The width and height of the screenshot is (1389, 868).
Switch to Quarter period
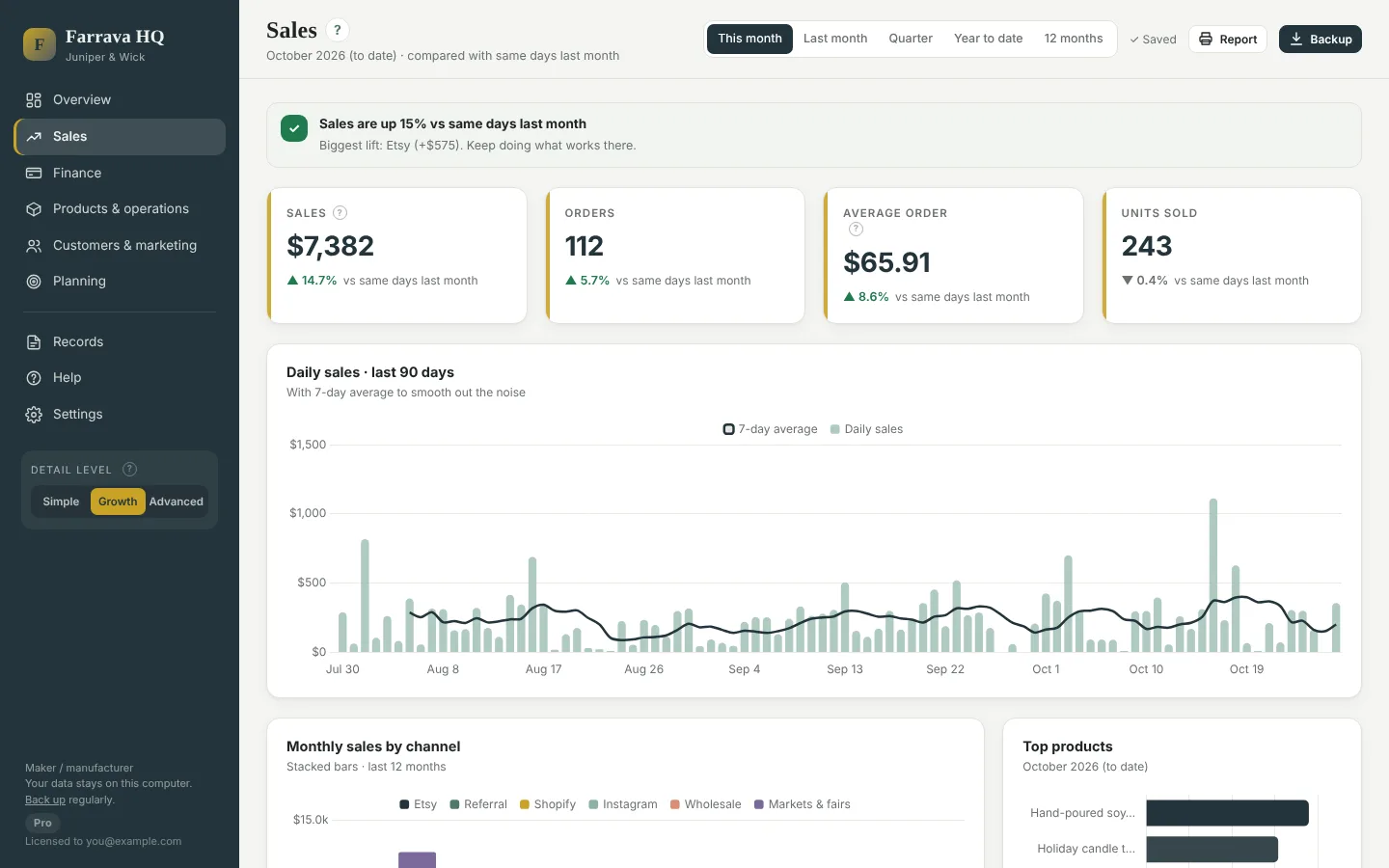click(911, 39)
